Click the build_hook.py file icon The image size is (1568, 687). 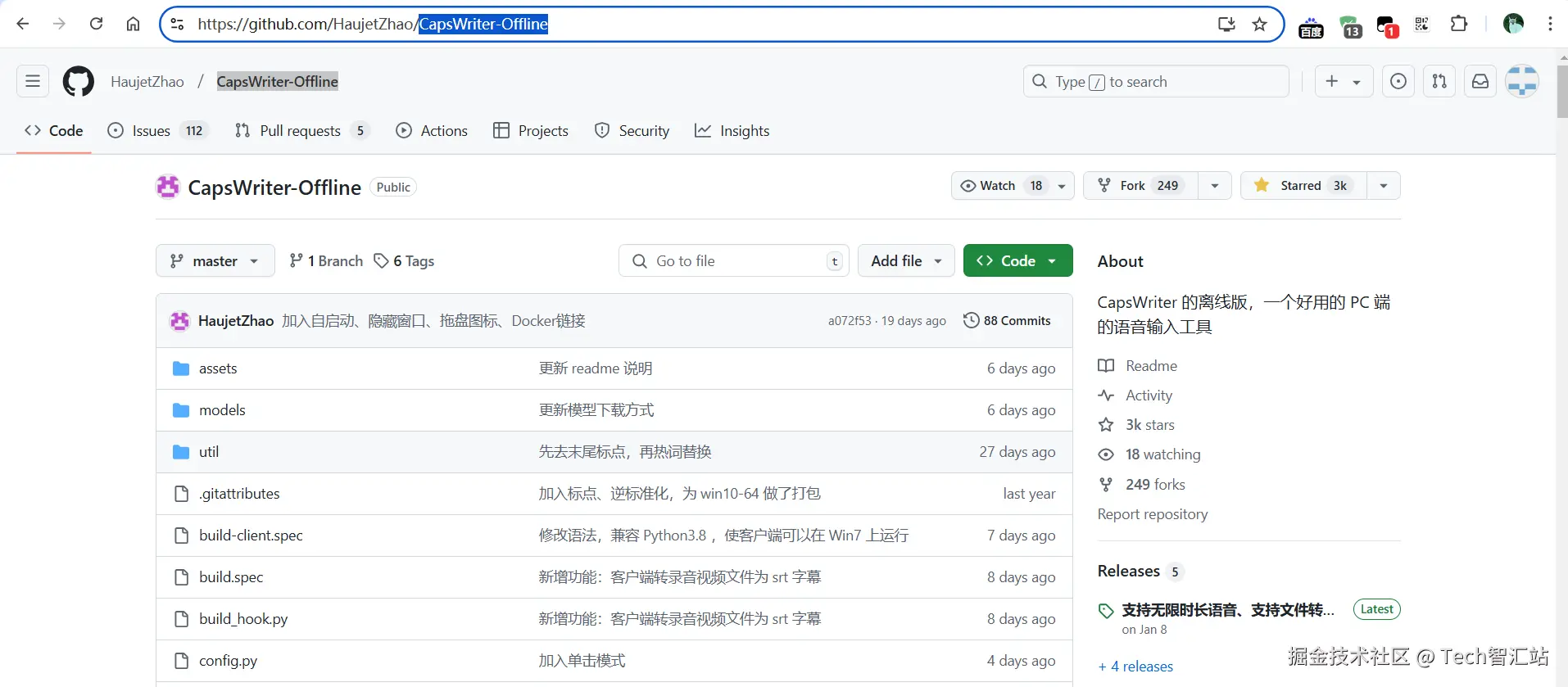click(x=181, y=619)
